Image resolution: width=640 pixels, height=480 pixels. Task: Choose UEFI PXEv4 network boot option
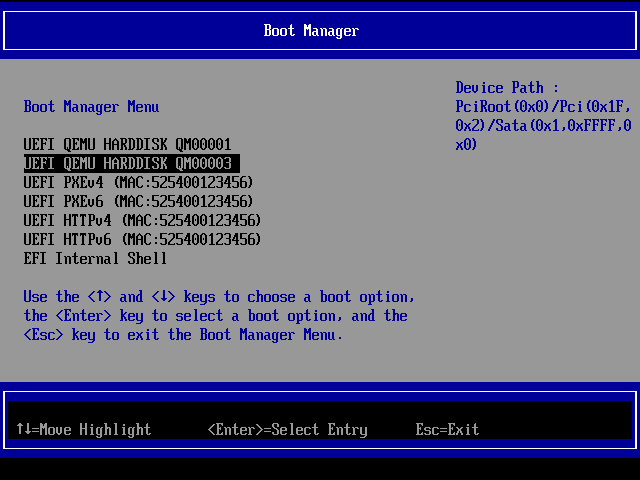click(138, 182)
